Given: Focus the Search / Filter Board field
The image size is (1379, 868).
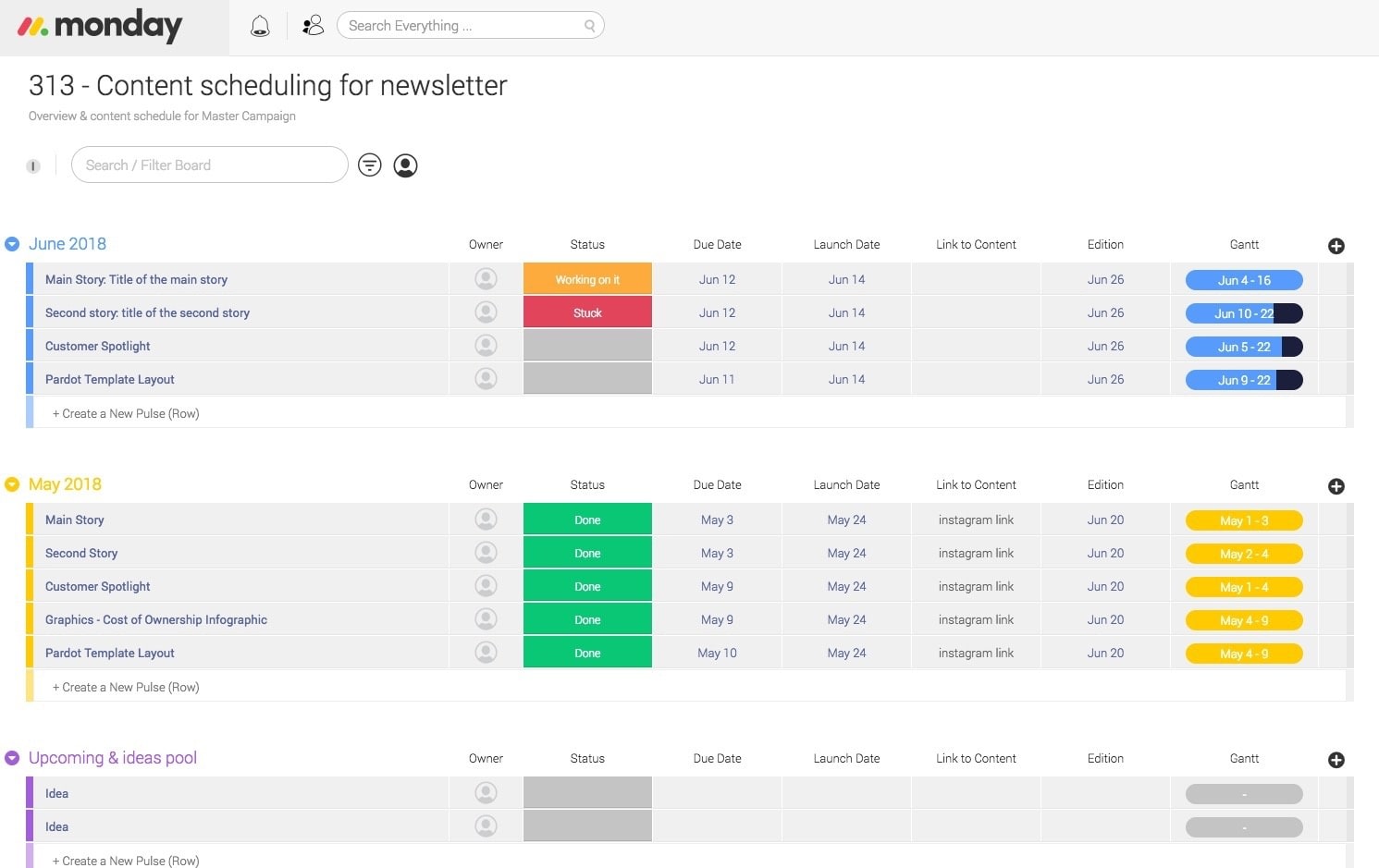Looking at the screenshot, I should 210,165.
